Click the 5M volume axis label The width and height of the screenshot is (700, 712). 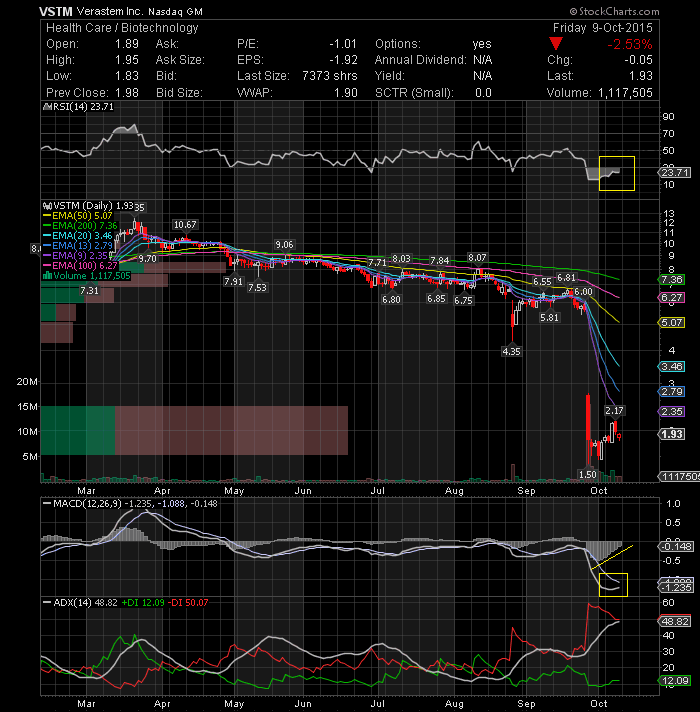click(30, 456)
